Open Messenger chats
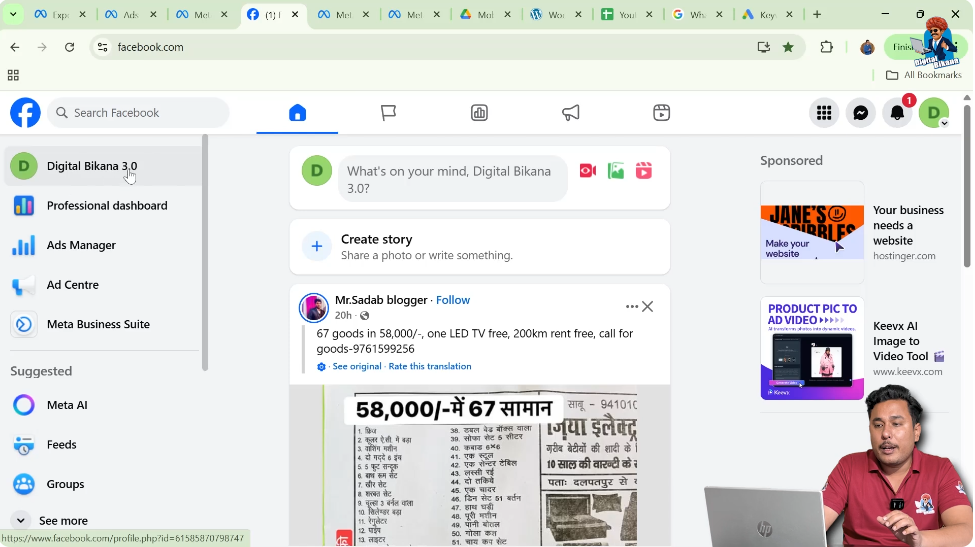Image resolution: width=975 pixels, height=547 pixels. (861, 113)
